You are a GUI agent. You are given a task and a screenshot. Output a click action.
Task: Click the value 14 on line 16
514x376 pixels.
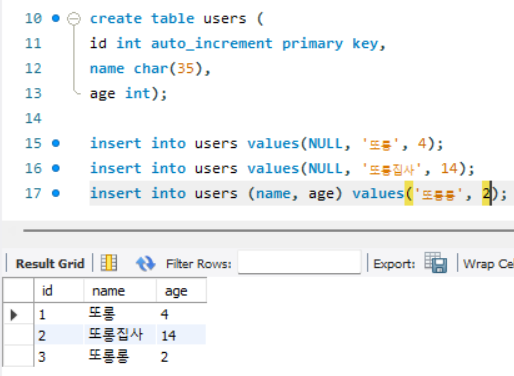(449, 169)
